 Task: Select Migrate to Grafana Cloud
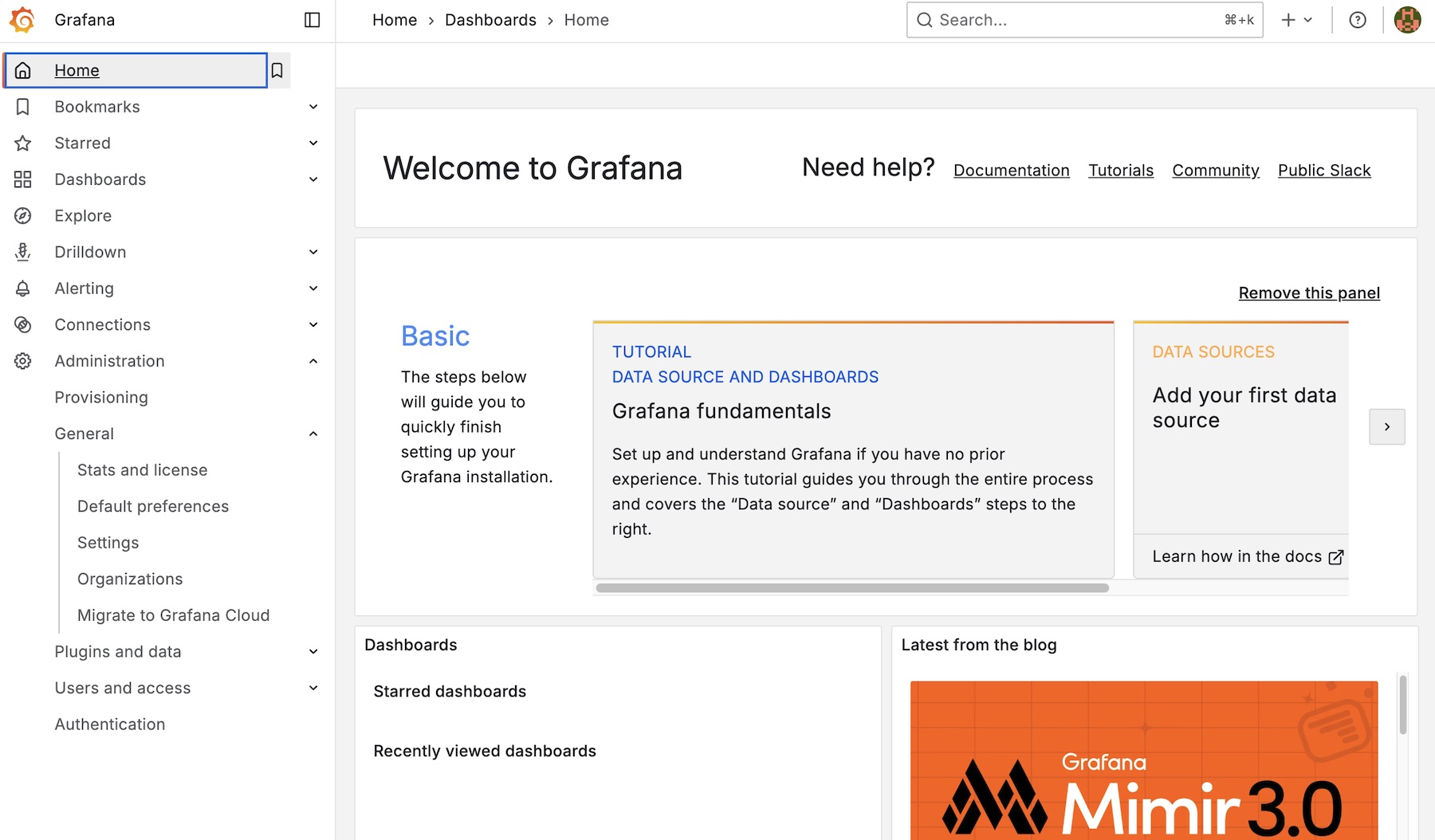pos(173,615)
